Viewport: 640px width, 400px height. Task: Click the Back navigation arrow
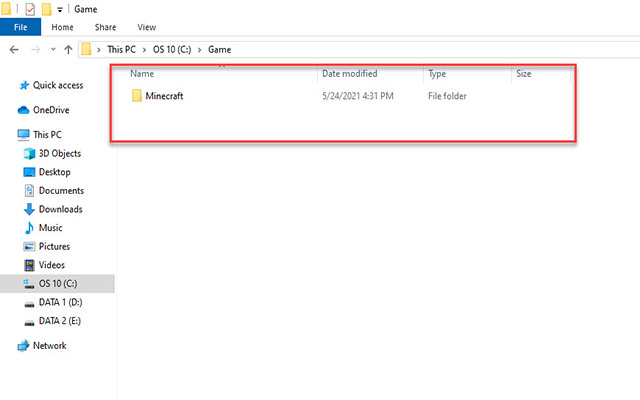click(x=15, y=49)
